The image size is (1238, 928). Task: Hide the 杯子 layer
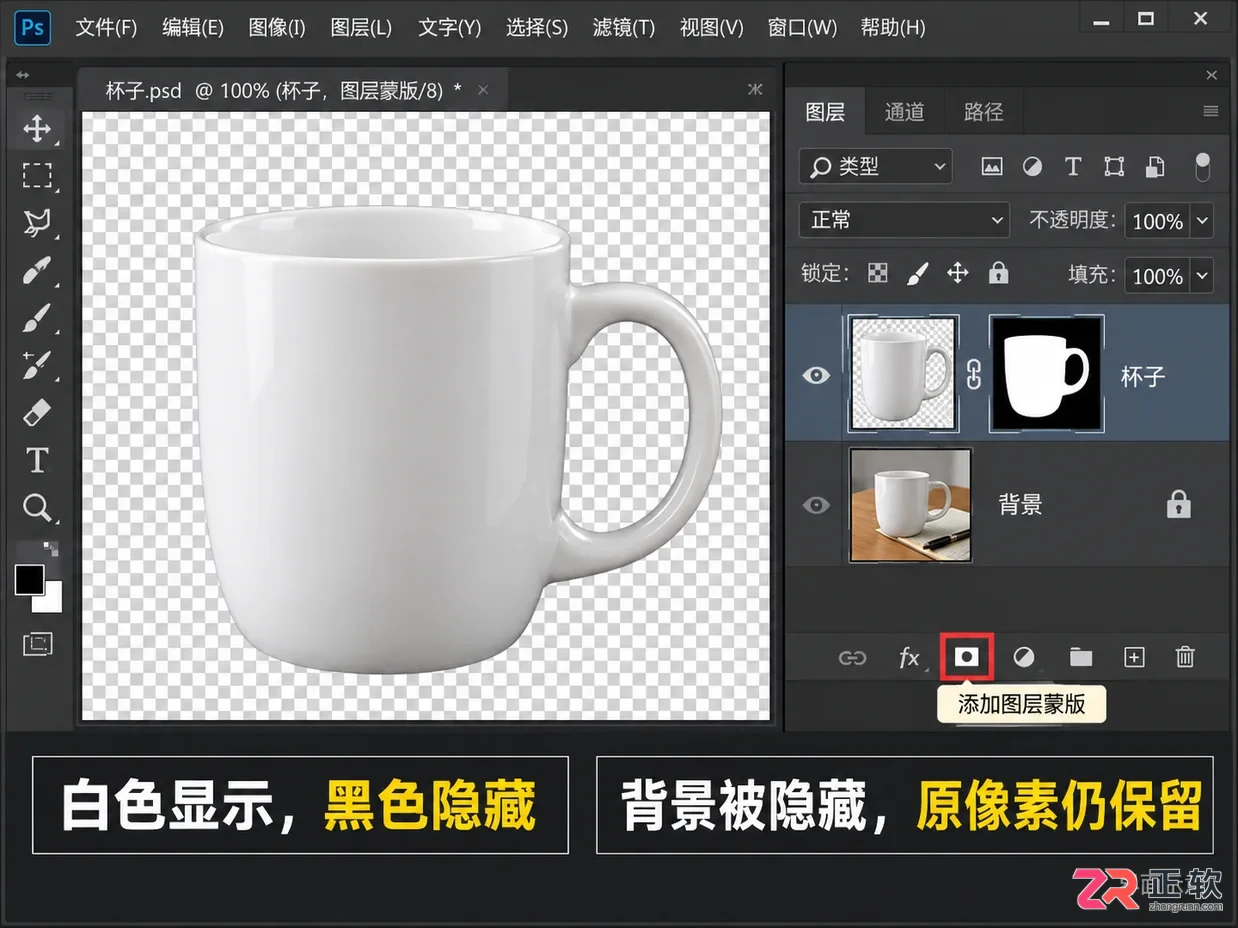pos(817,376)
